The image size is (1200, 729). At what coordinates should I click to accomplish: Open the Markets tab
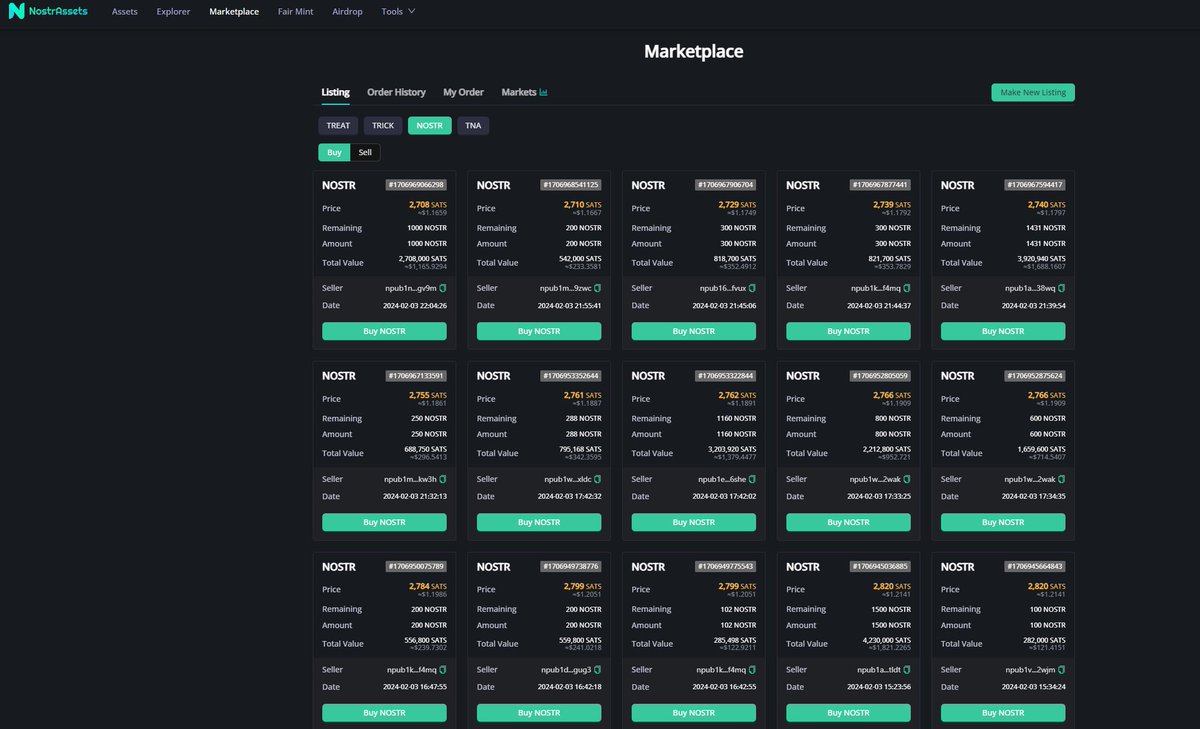tap(524, 92)
